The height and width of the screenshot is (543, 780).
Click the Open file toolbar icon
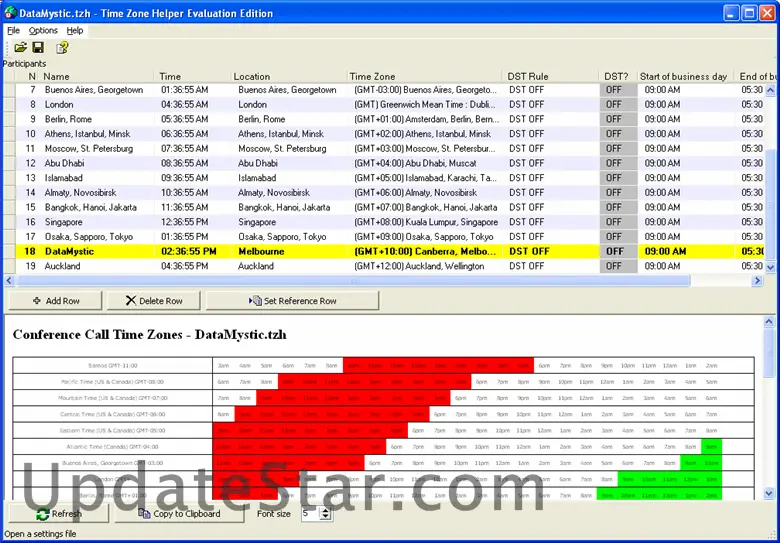tap(20, 48)
